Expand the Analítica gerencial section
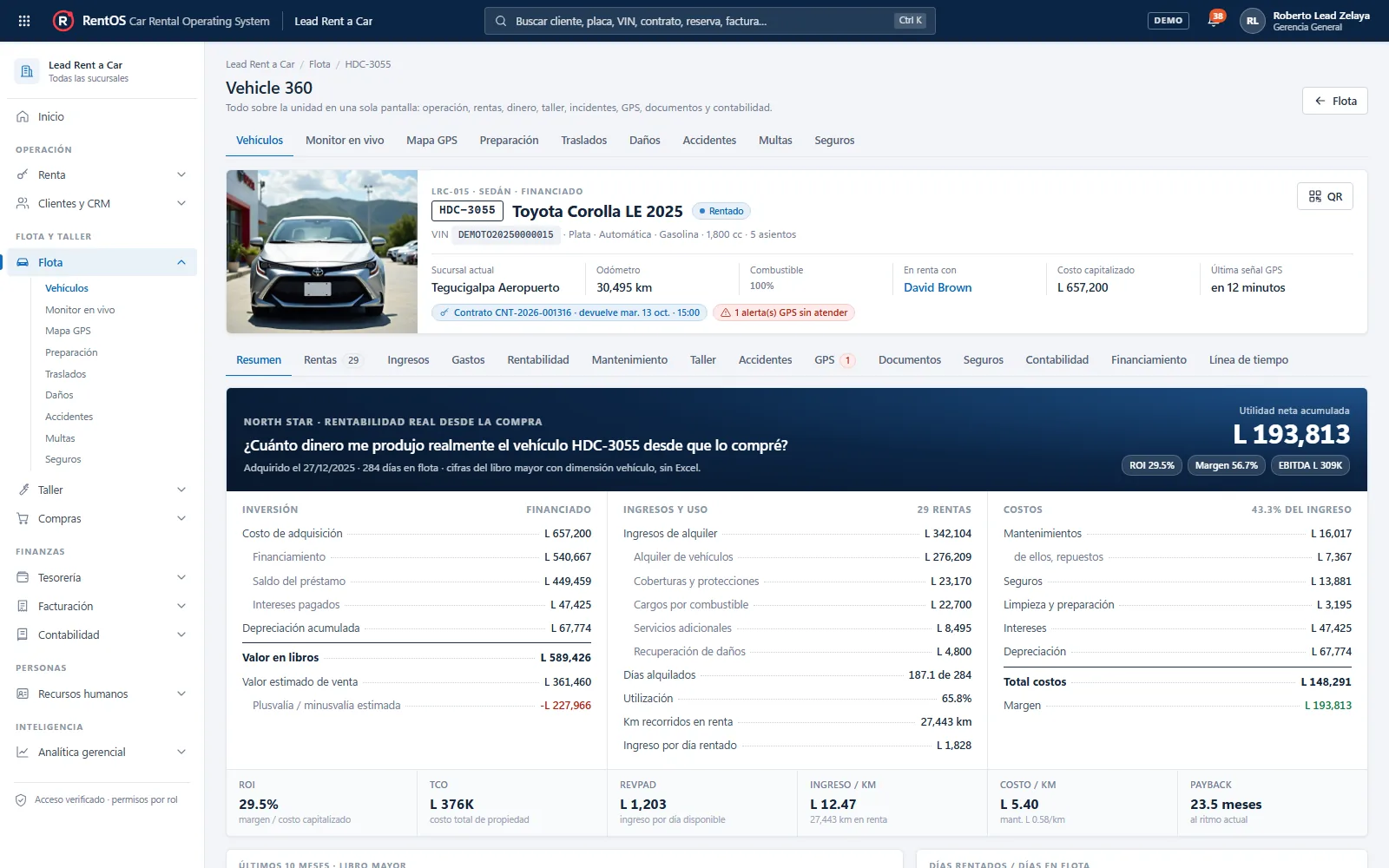The width and height of the screenshot is (1389, 868). (102, 752)
